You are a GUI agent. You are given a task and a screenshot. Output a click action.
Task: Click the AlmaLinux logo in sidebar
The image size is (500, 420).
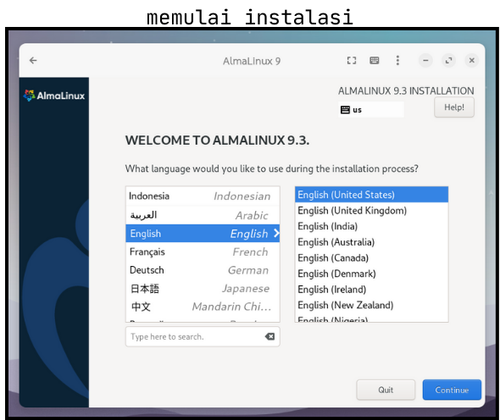point(54,95)
